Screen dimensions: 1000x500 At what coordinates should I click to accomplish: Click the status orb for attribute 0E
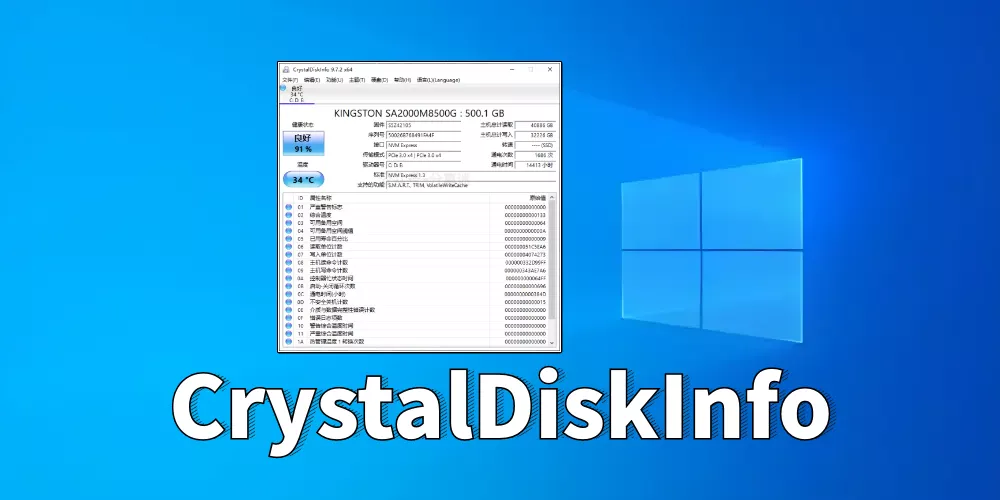288,309
